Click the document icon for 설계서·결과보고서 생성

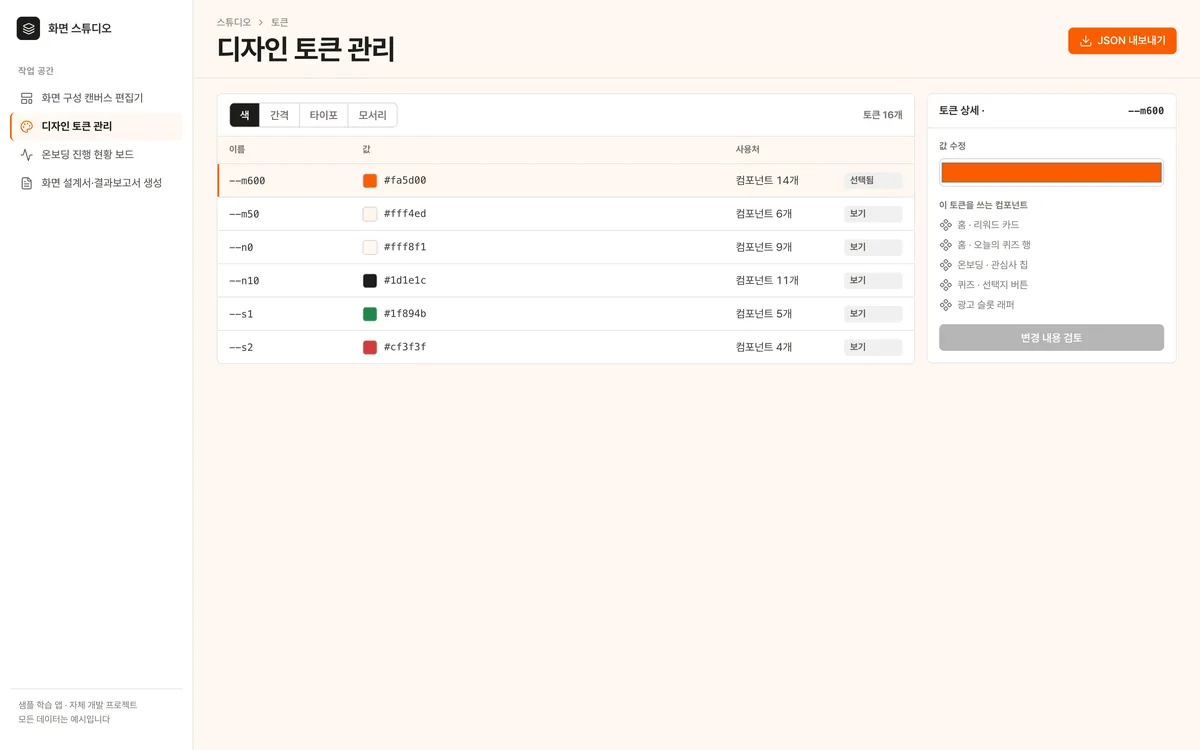[27, 183]
